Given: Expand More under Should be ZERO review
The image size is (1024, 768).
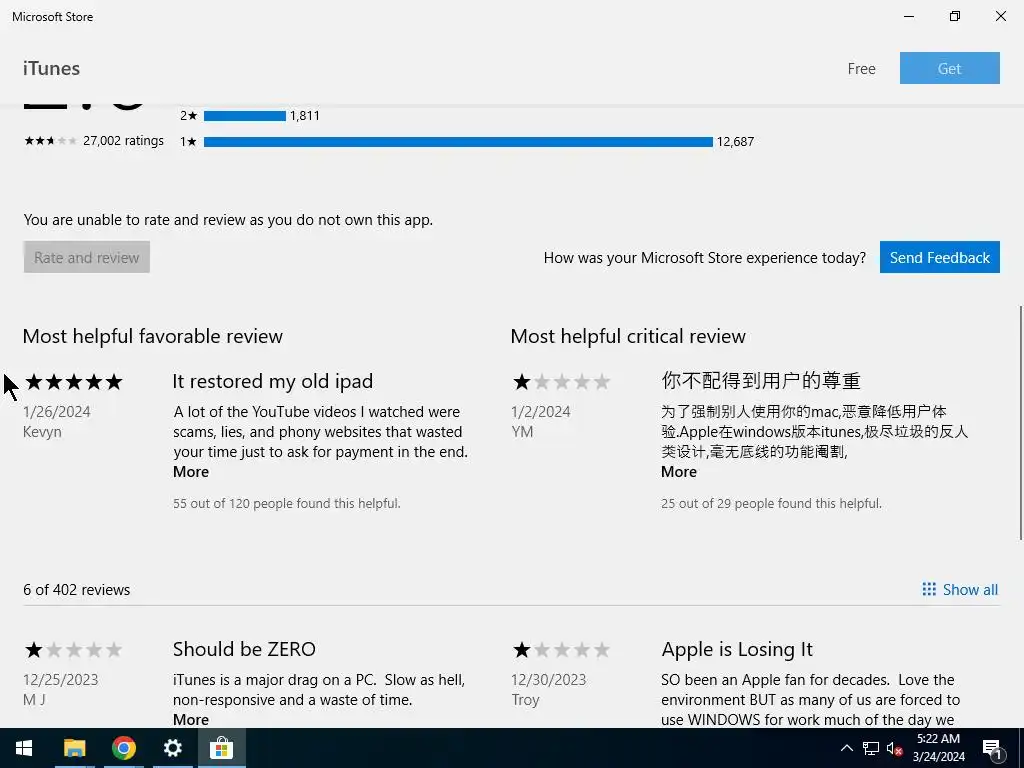Looking at the screenshot, I should (191, 719).
